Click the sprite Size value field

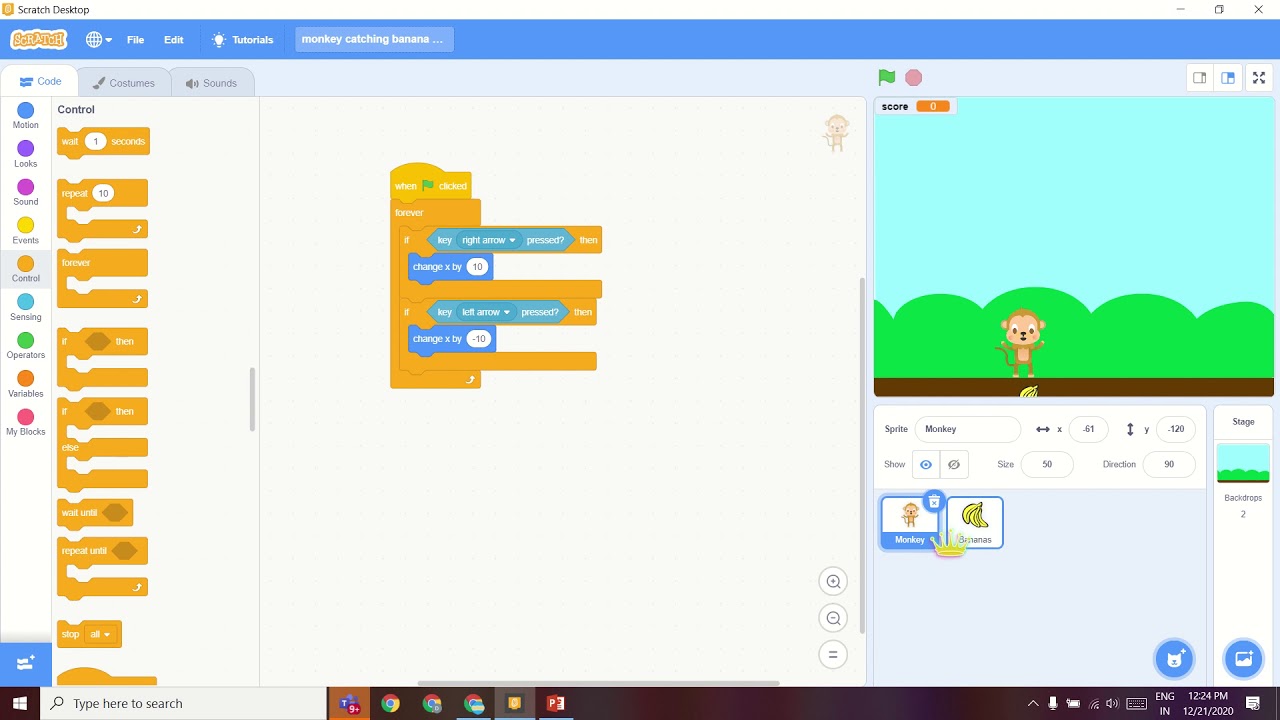pyautogui.click(x=1046, y=464)
